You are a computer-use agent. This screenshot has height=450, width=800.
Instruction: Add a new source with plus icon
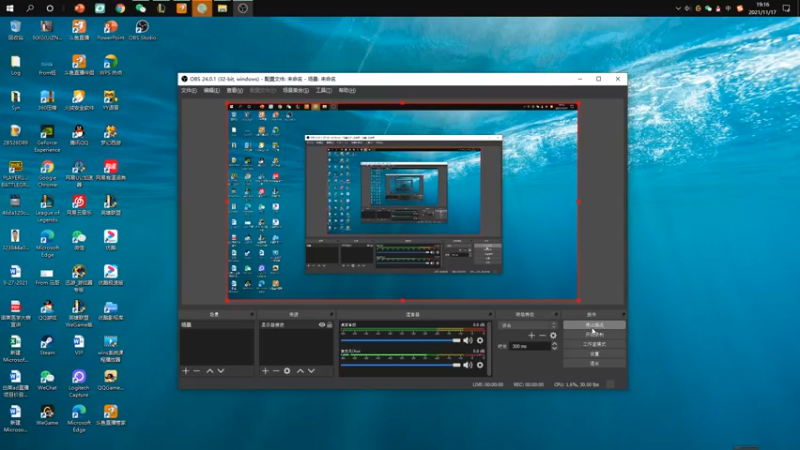point(265,371)
